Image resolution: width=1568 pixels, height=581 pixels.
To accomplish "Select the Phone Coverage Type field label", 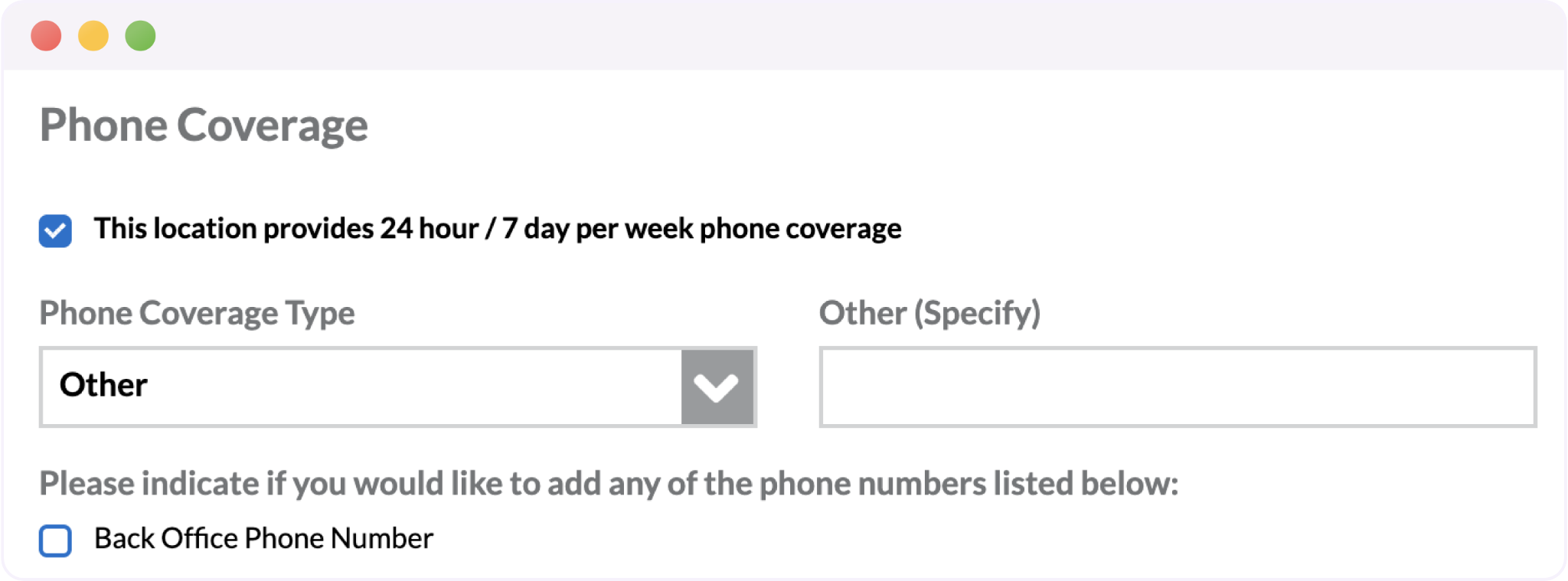I will pyautogui.click(x=197, y=313).
